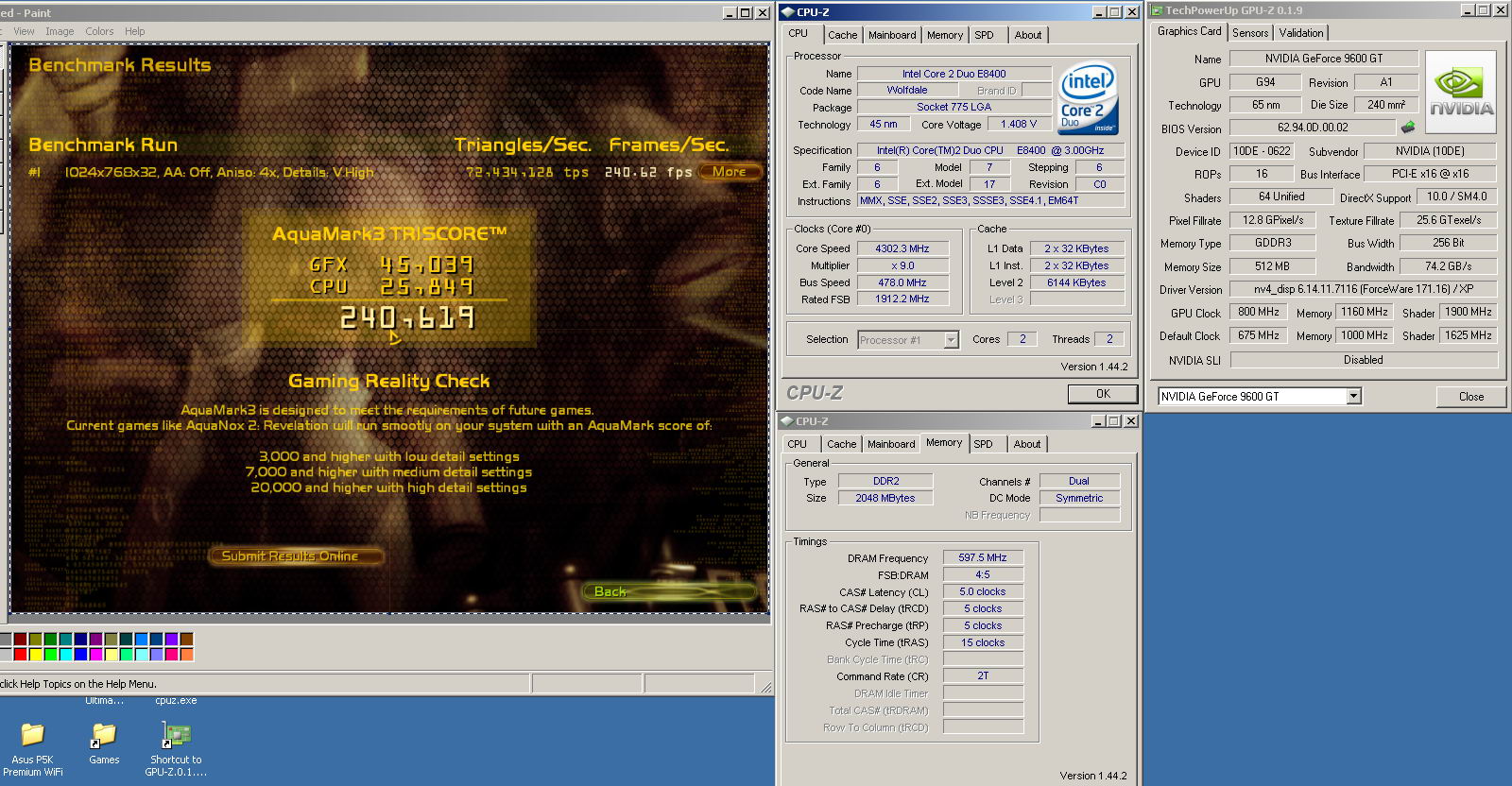Click the memory Size value 2048 MBytes
This screenshot has width=1512, height=786.
[885, 498]
